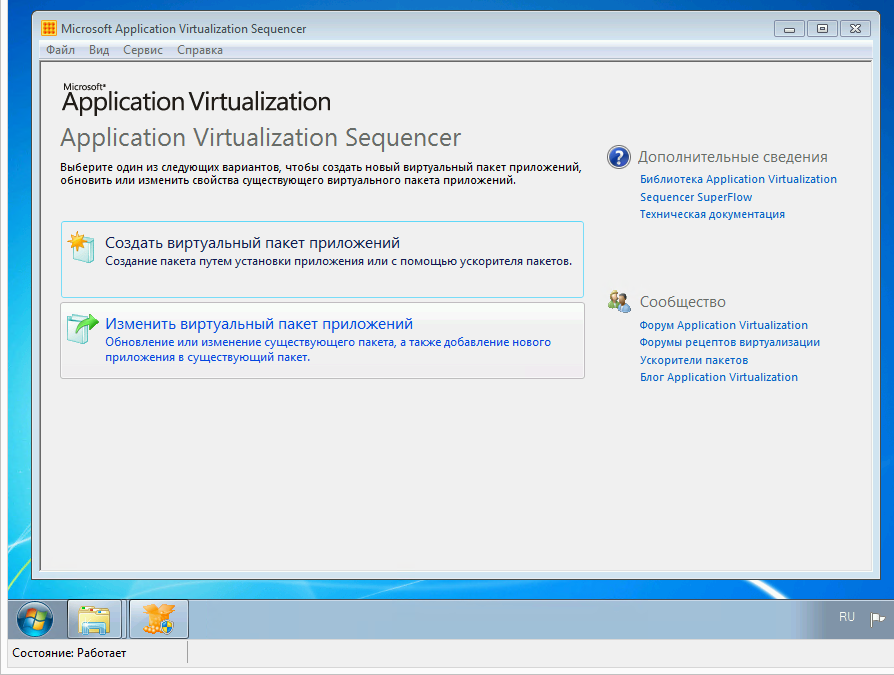
Task: Open the Вид menu
Action: (x=99, y=50)
